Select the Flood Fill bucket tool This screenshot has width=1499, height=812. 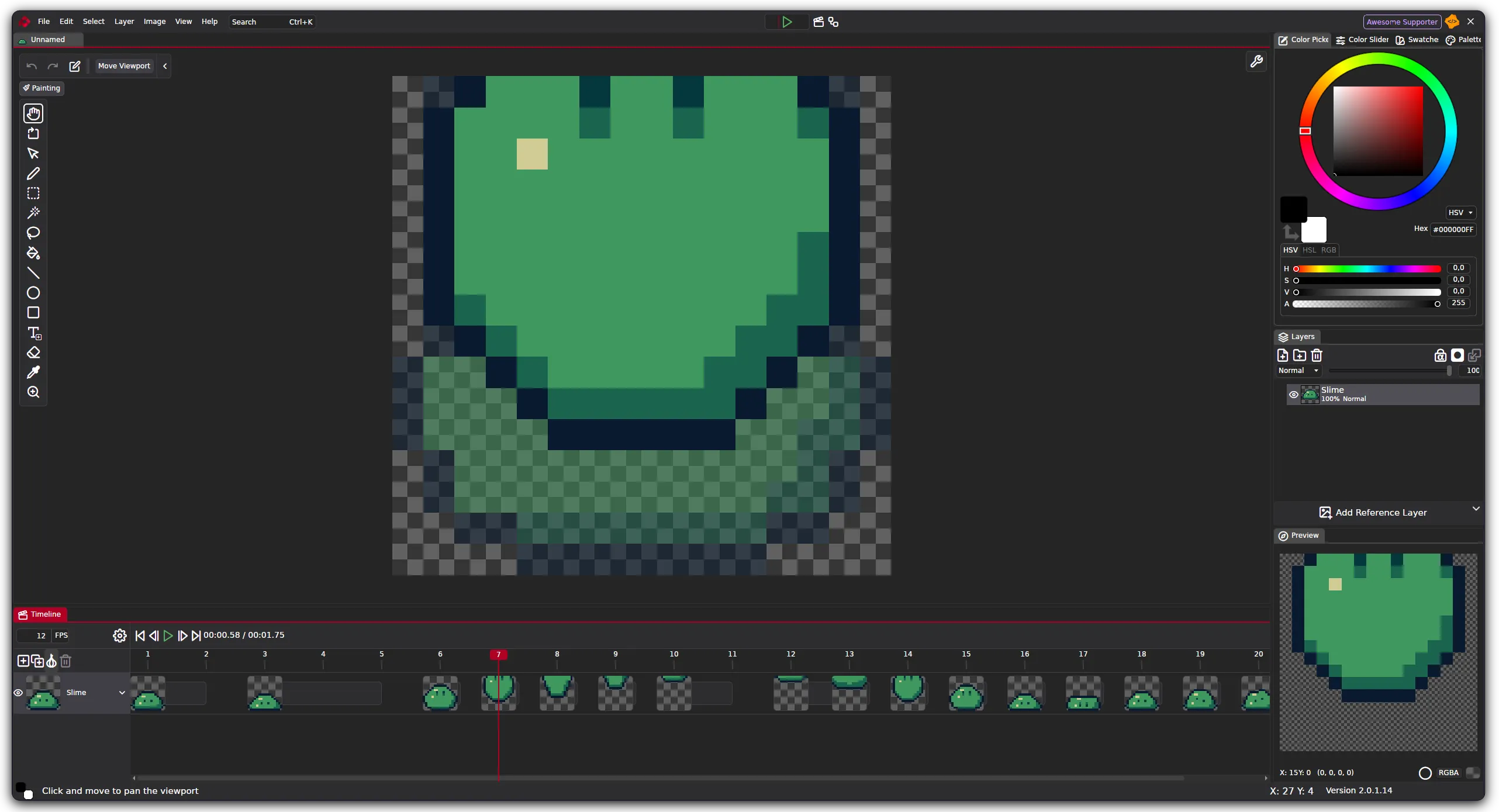33,253
